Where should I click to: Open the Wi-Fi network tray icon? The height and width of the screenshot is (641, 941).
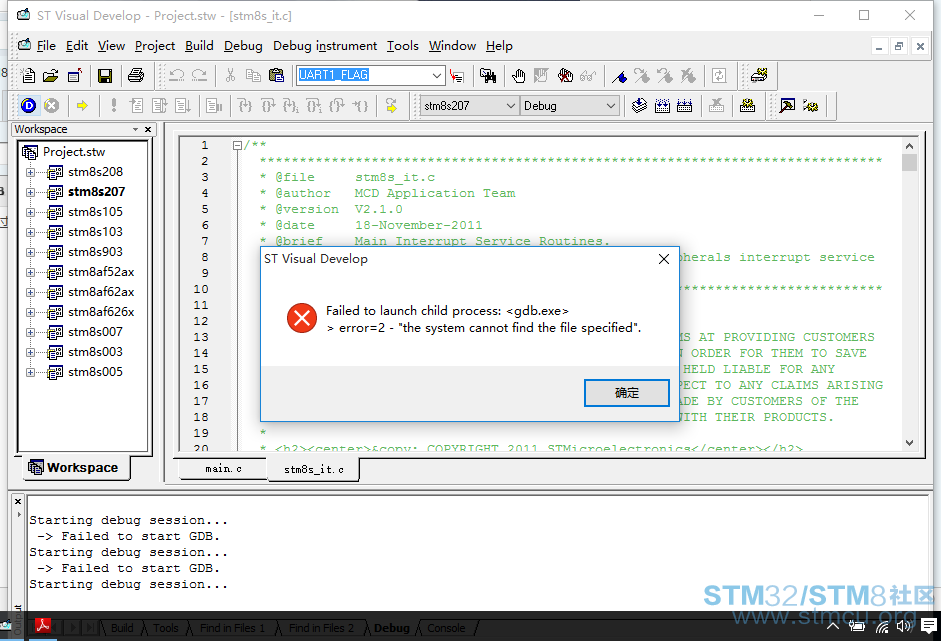pyautogui.click(x=882, y=627)
